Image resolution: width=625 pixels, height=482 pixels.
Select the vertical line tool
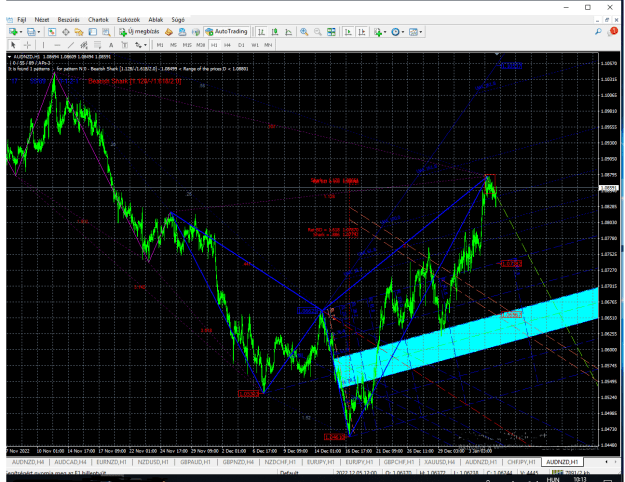(x=43, y=45)
